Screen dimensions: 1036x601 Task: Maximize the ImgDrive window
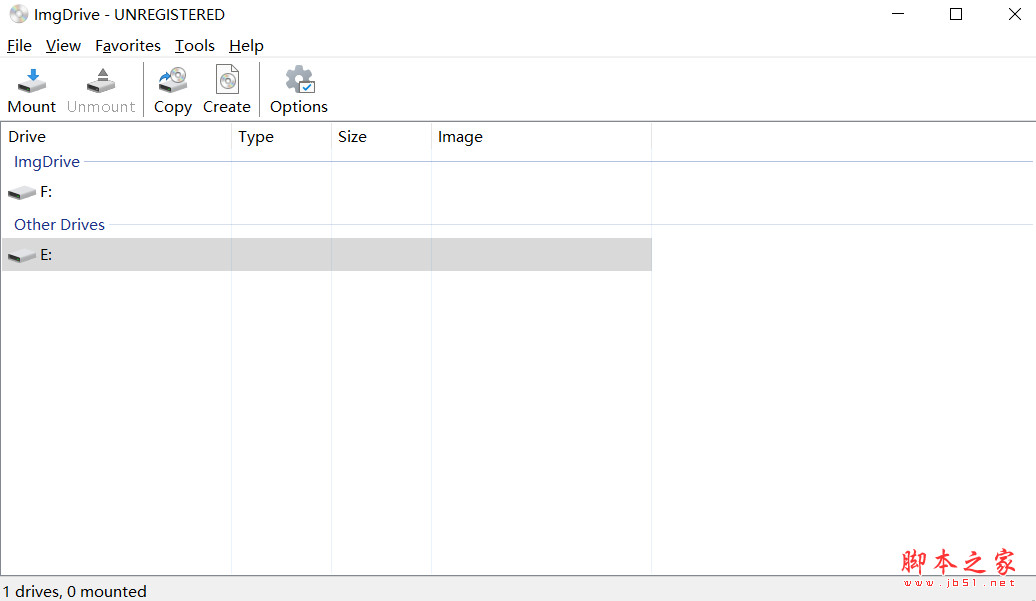tap(956, 14)
